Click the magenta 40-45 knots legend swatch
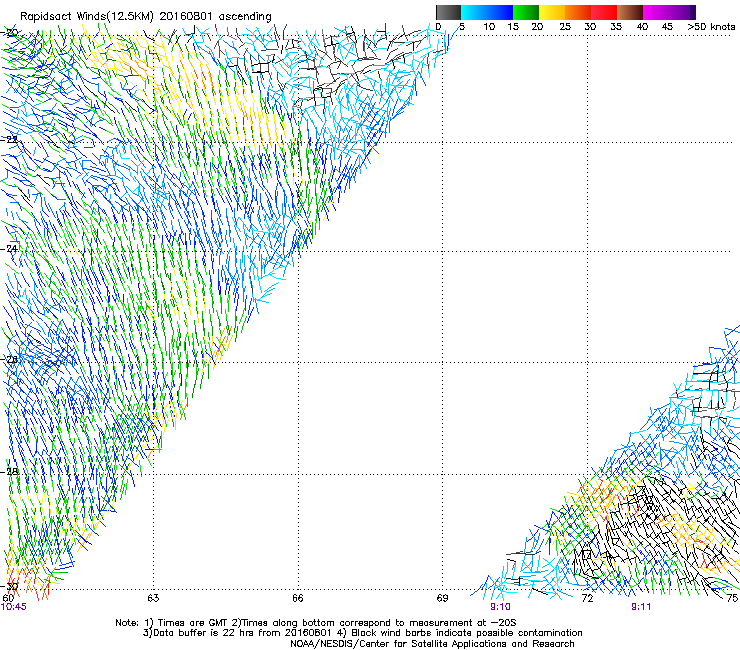This screenshot has height=650, width=740. click(656, 12)
